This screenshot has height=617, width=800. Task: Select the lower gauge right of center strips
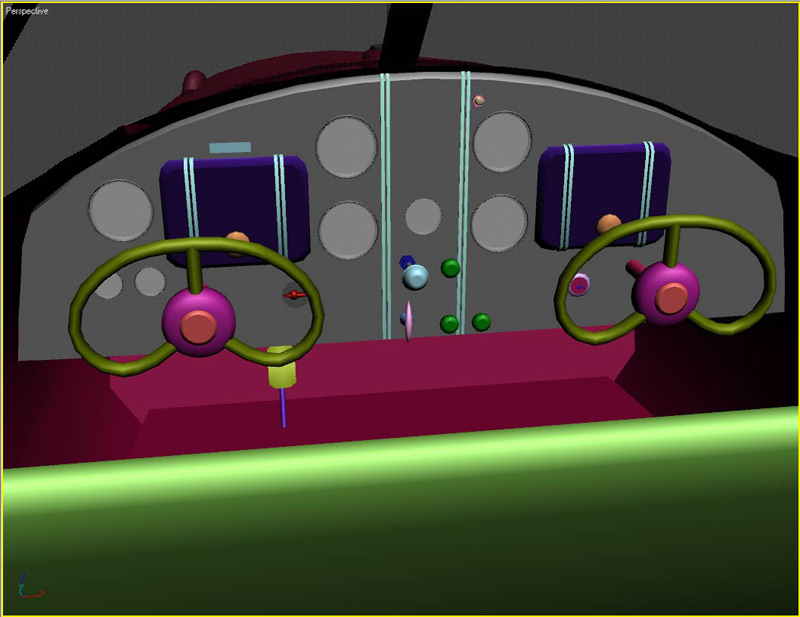click(x=499, y=224)
